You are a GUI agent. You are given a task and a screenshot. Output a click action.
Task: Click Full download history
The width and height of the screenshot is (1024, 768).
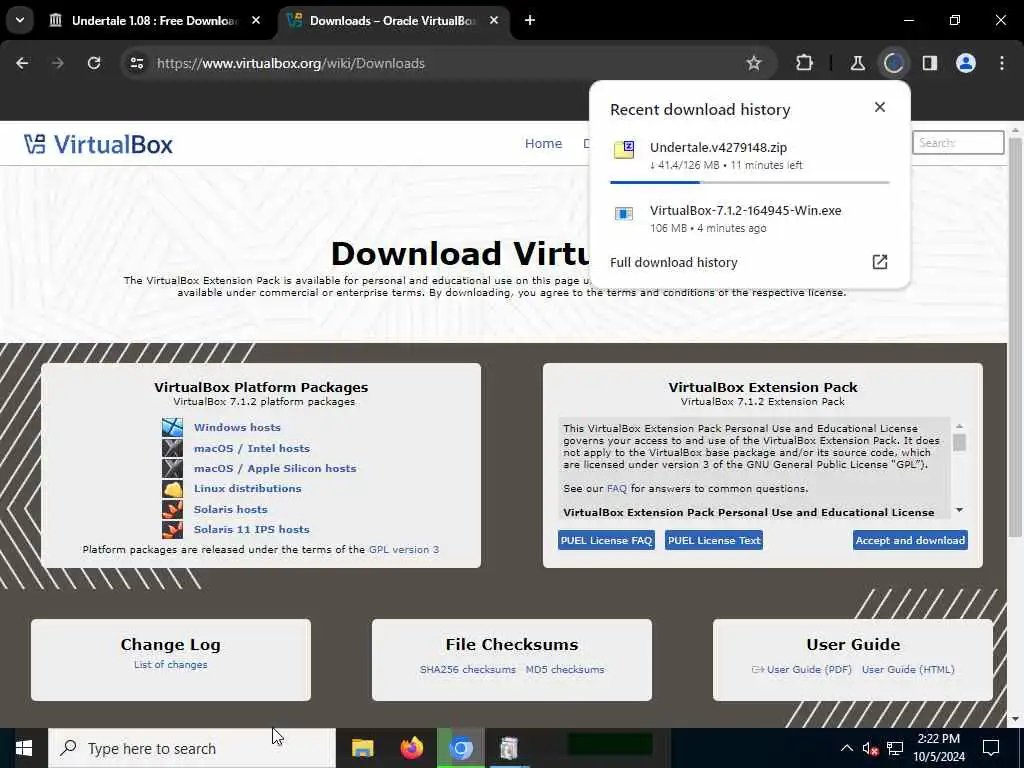(674, 263)
